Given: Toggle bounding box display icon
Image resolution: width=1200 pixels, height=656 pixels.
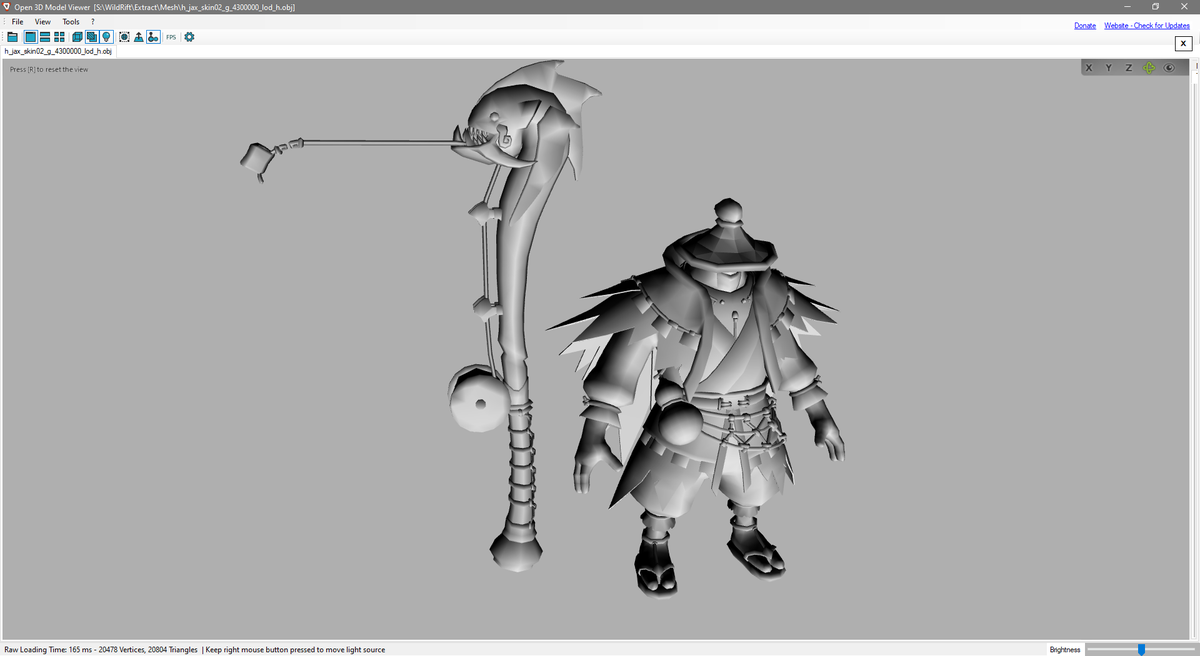Looking at the screenshot, I should coord(124,37).
